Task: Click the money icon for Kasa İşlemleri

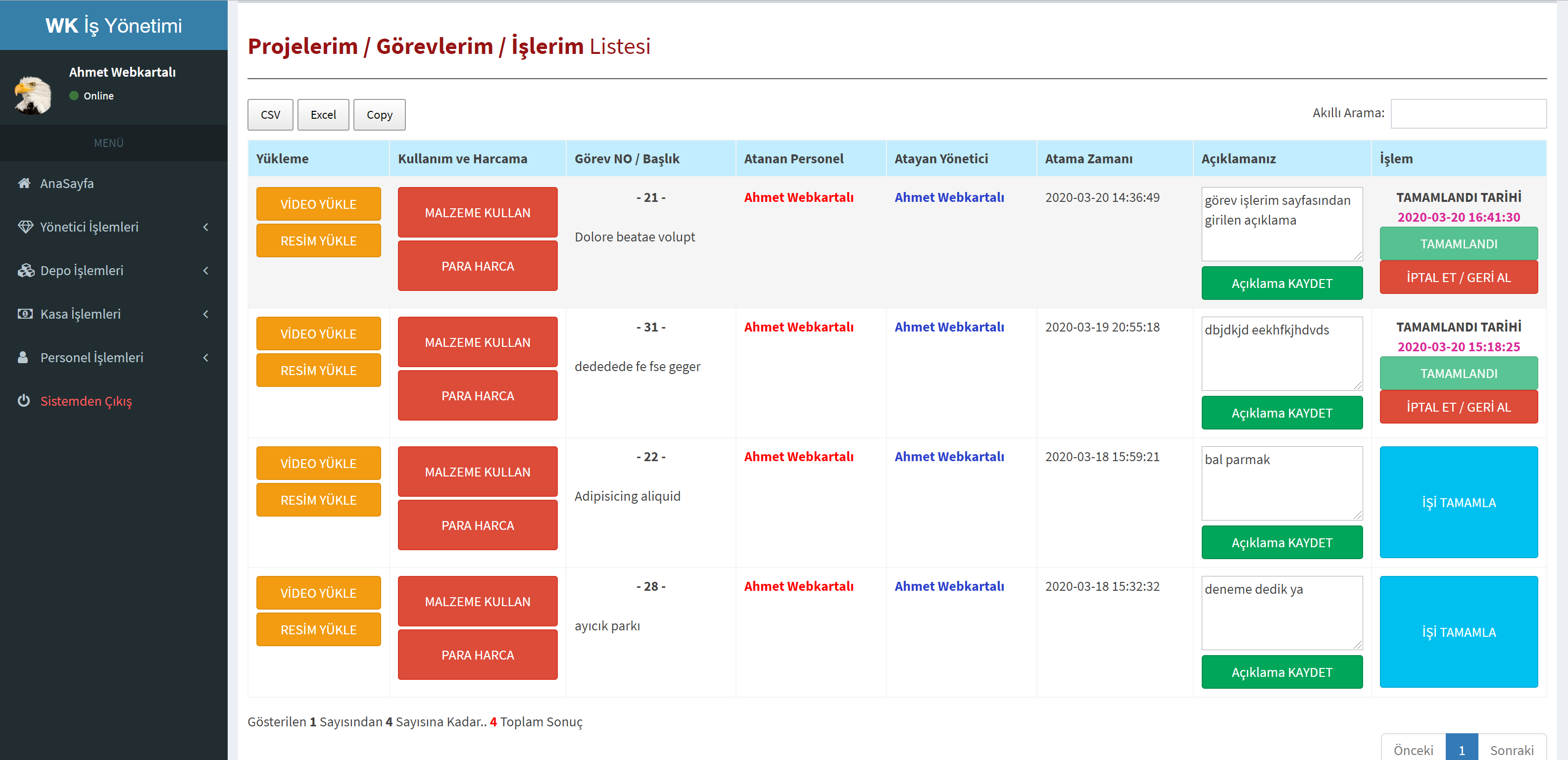Action: click(x=25, y=314)
